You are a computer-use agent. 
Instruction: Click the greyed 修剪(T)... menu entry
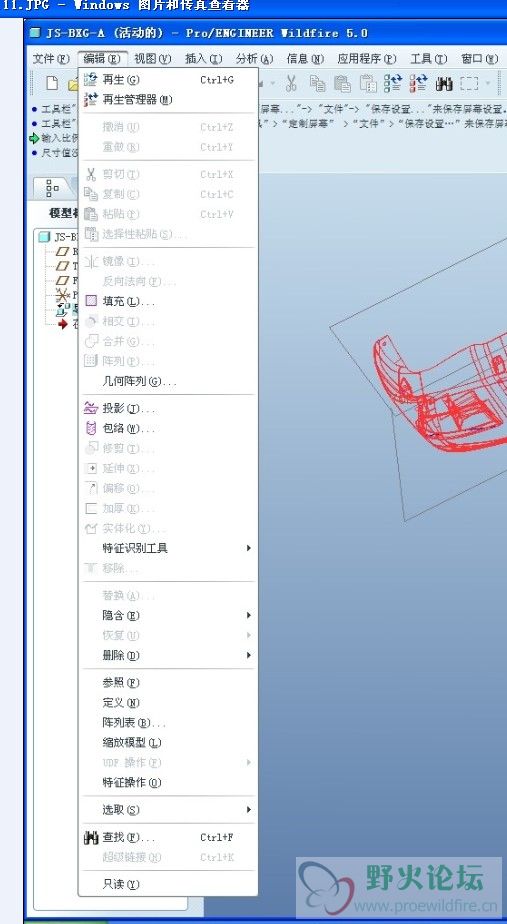[x=169, y=448]
